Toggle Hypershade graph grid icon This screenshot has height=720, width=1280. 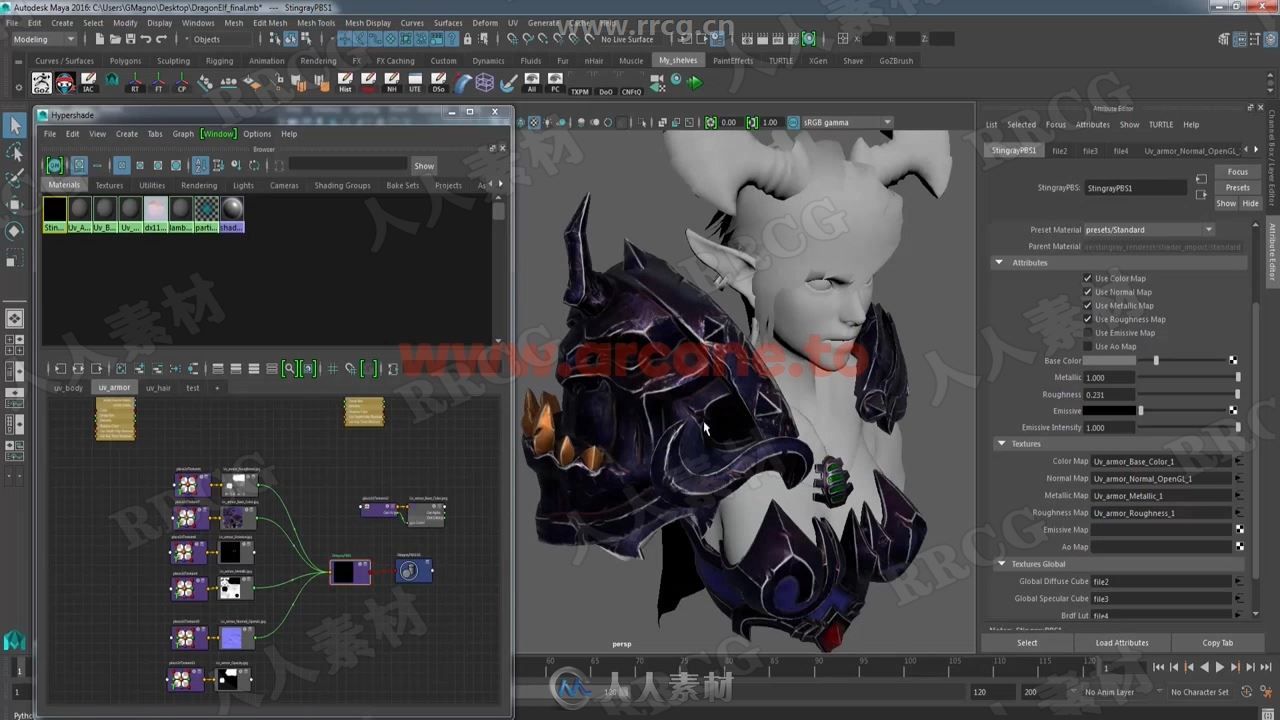[332, 369]
